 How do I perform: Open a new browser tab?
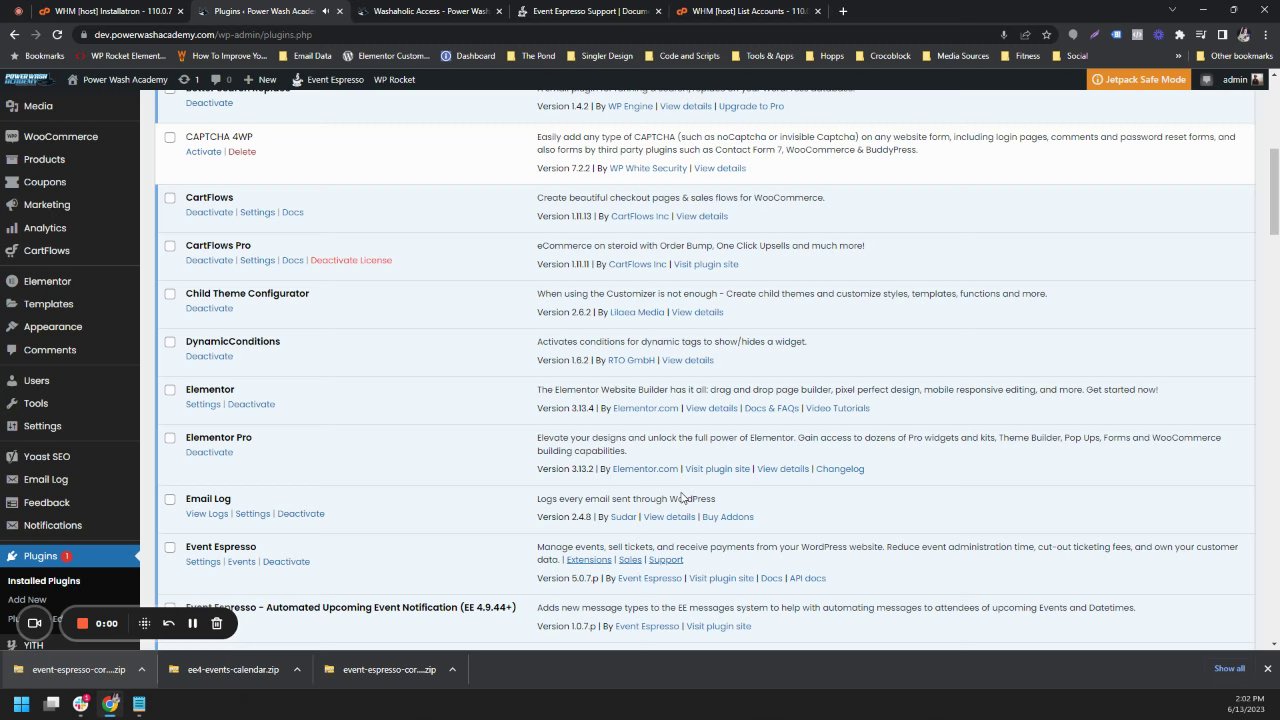(x=843, y=11)
